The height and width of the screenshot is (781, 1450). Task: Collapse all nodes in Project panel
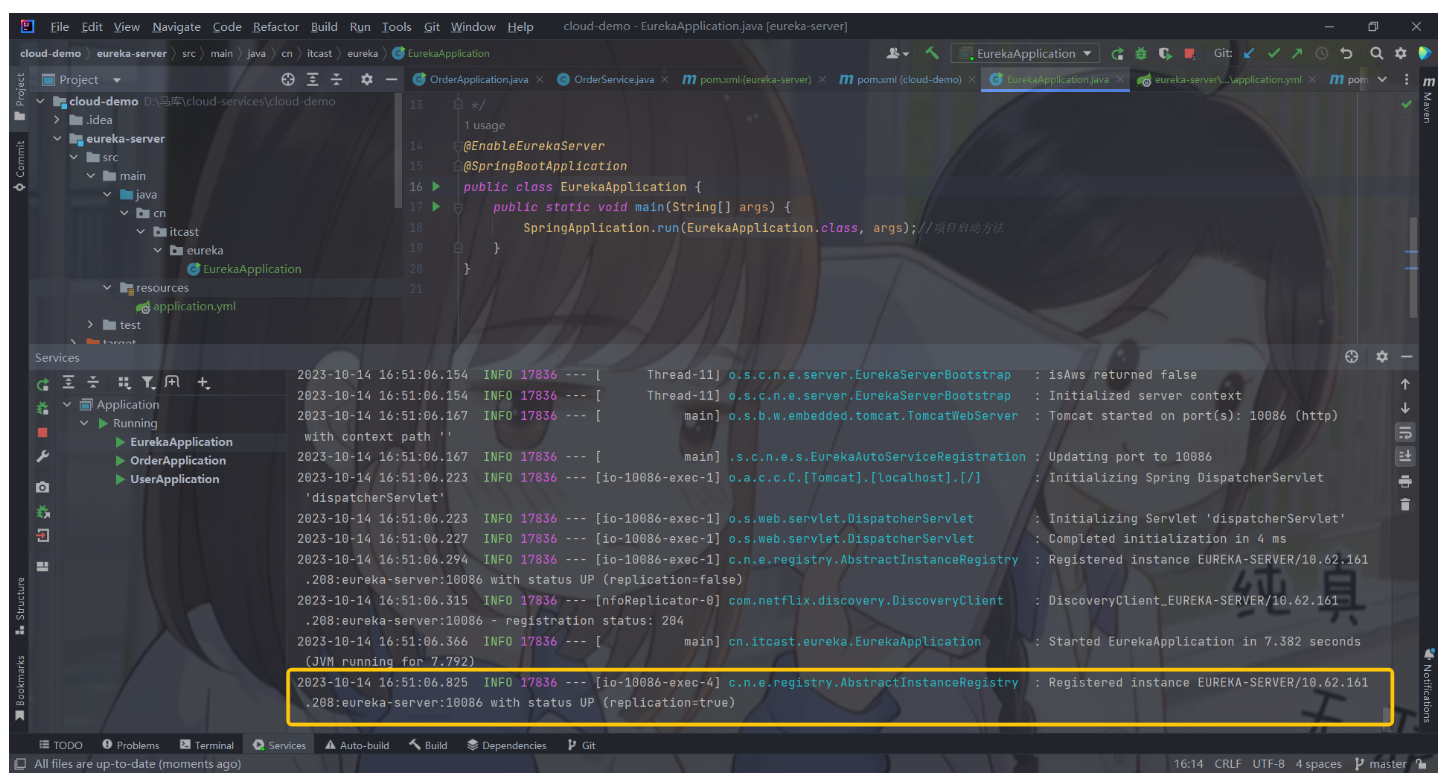click(337, 80)
